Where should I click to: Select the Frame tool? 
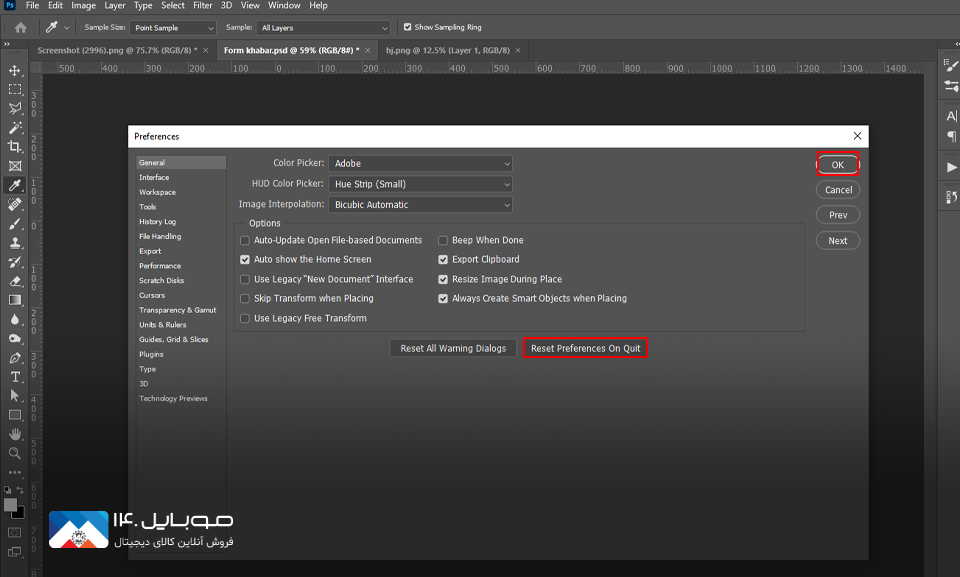coord(15,166)
